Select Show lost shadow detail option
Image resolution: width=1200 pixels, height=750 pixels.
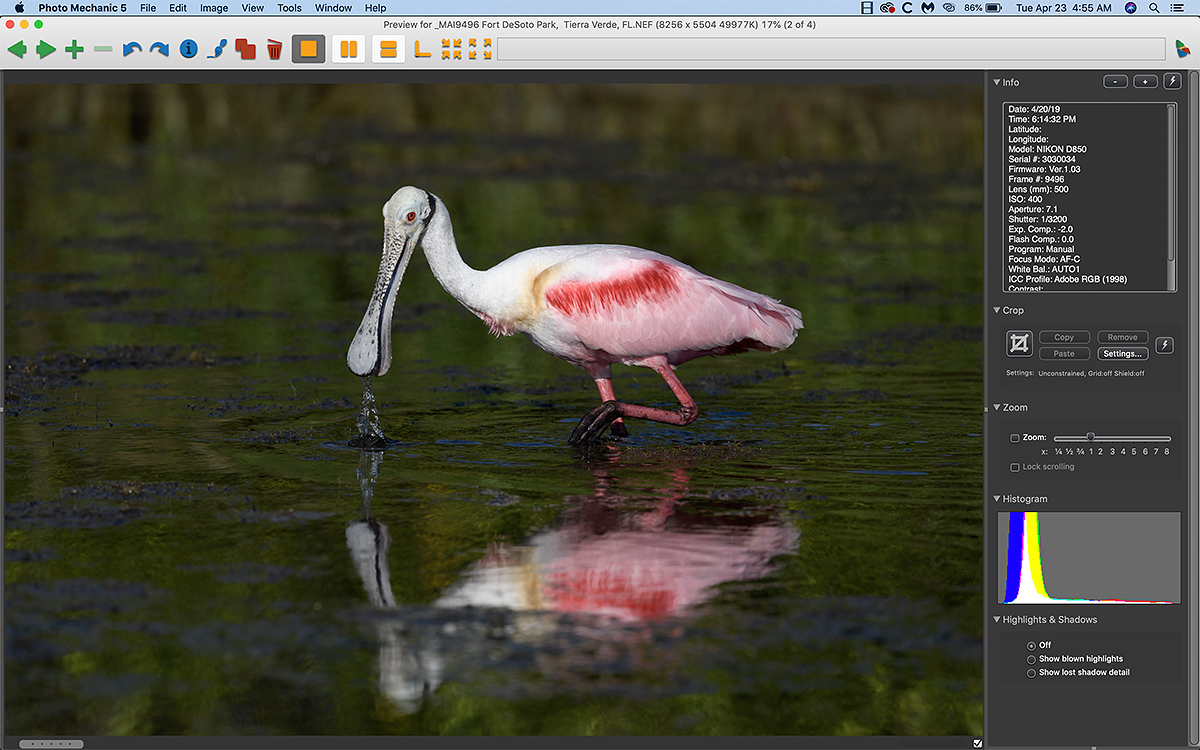pos(1031,673)
